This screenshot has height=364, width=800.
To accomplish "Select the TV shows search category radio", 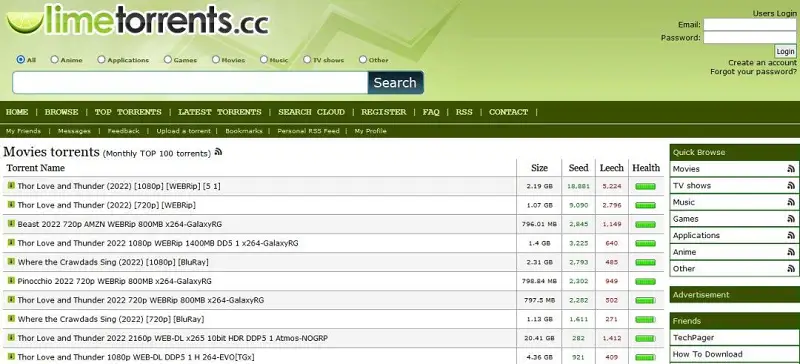I will [x=307, y=59].
